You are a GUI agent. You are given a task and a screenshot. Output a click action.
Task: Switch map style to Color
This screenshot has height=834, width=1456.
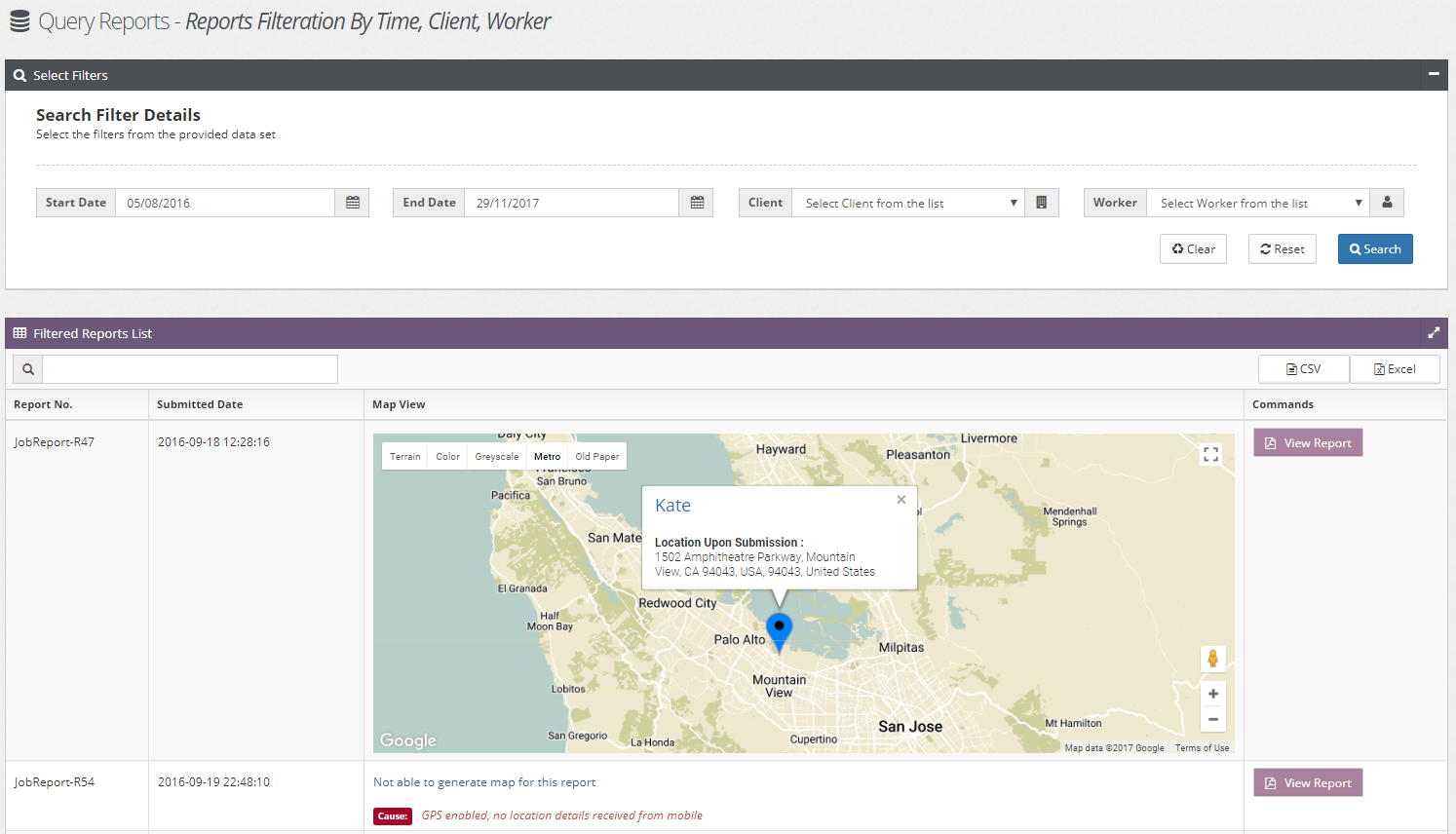click(x=447, y=456)
